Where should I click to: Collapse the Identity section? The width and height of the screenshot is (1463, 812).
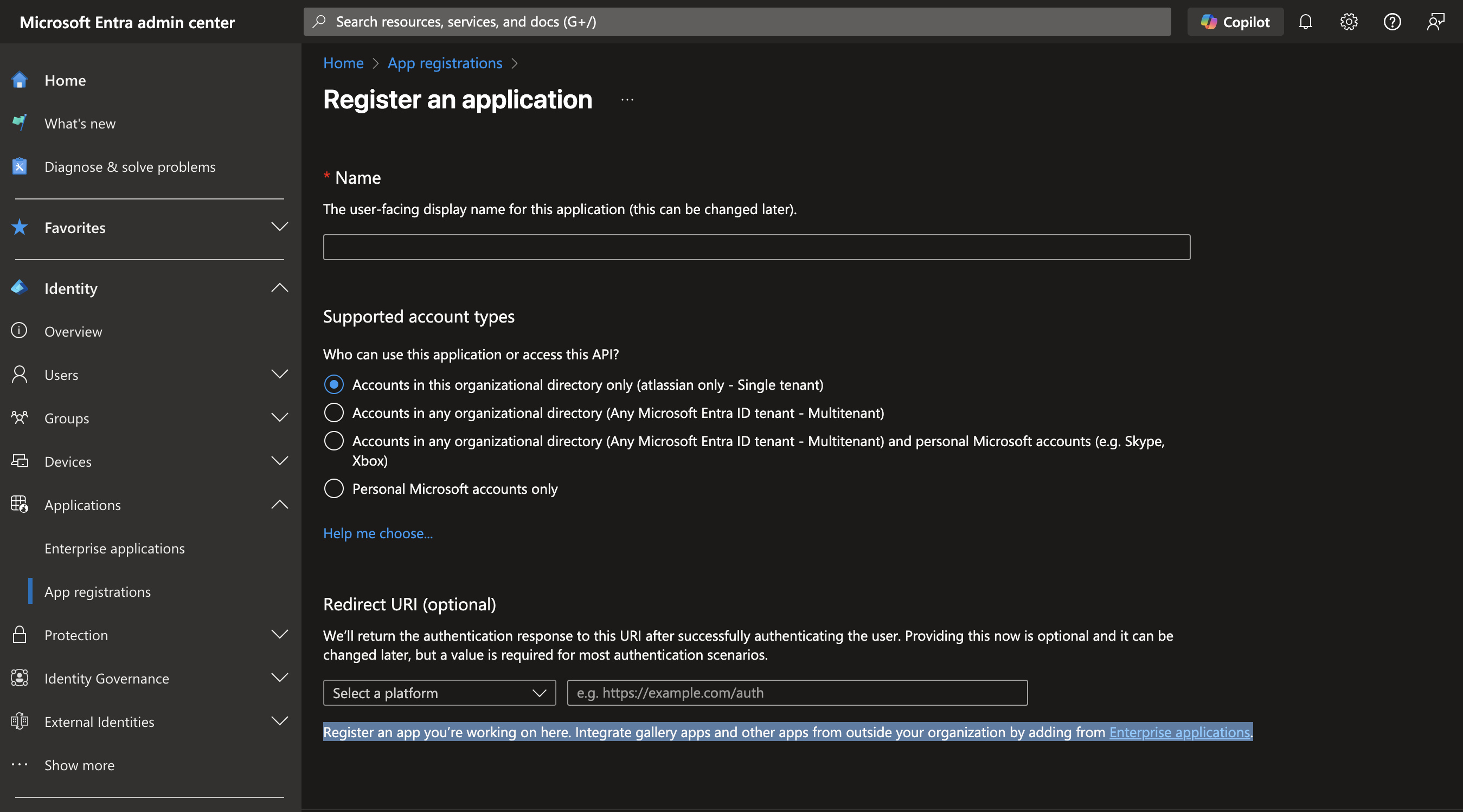coord(279,288)
